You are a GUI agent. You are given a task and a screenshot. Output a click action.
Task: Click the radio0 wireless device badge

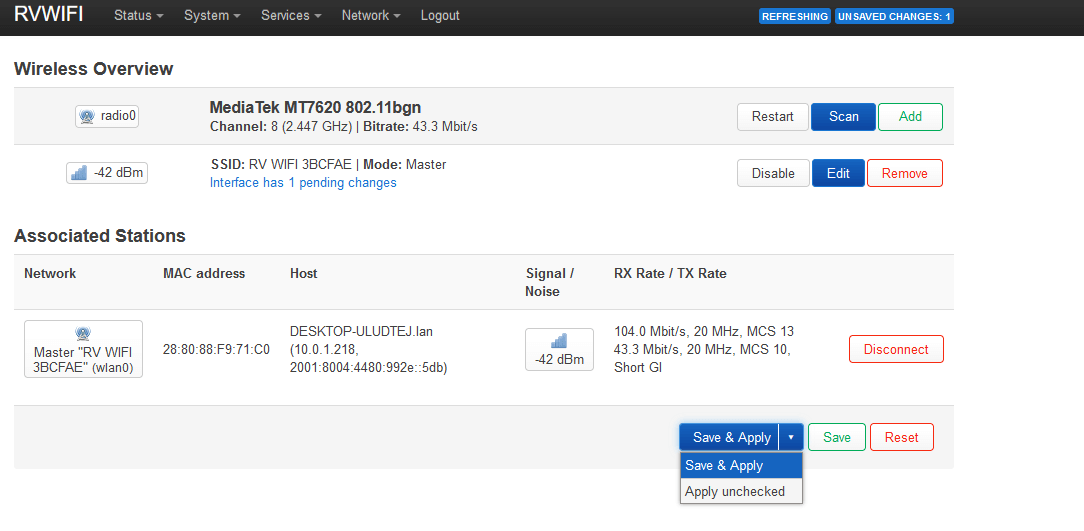click(107, 116)
